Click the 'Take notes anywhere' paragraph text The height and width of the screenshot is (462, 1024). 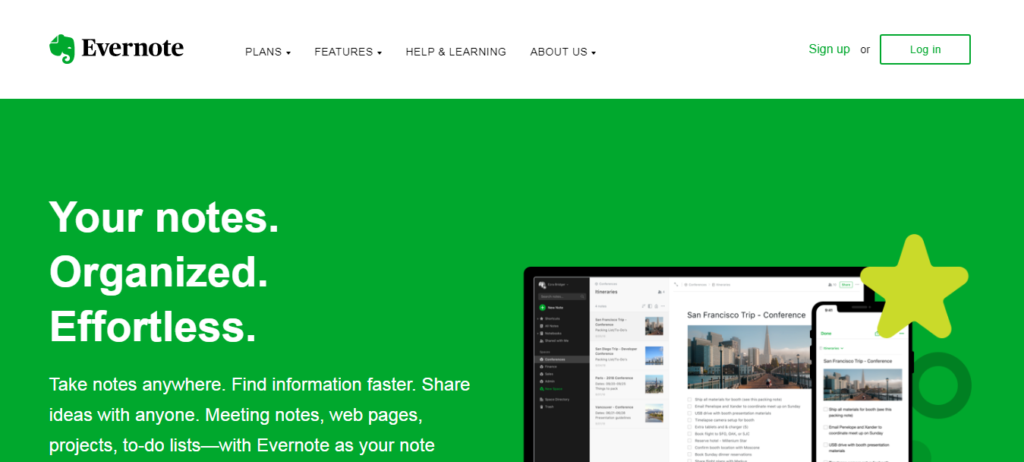[x=259, y=415]
